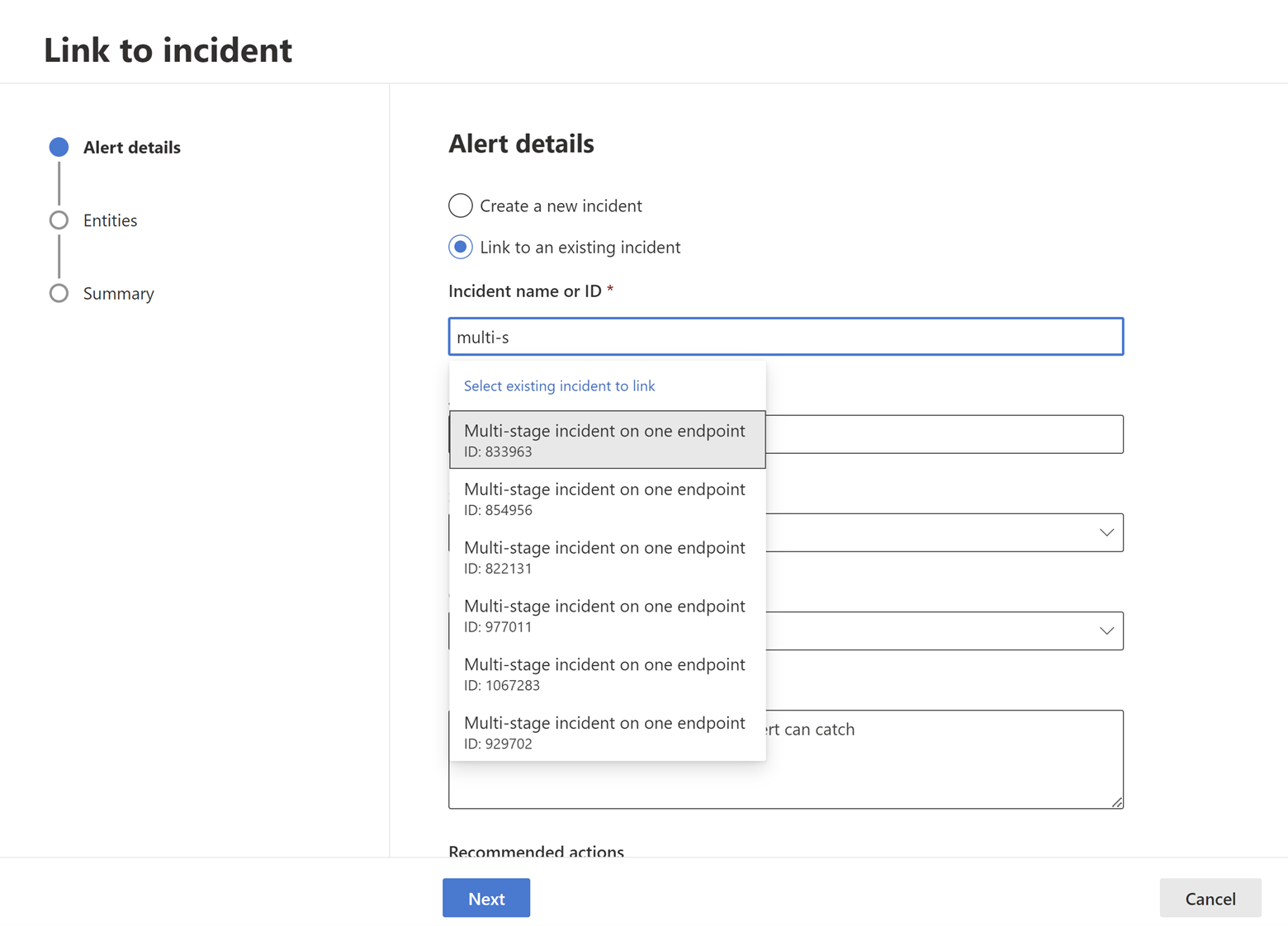Viewport: 1288px width, 926px height.
Task: Click the text box behind the suggestions
Action: tap(944, 434)
